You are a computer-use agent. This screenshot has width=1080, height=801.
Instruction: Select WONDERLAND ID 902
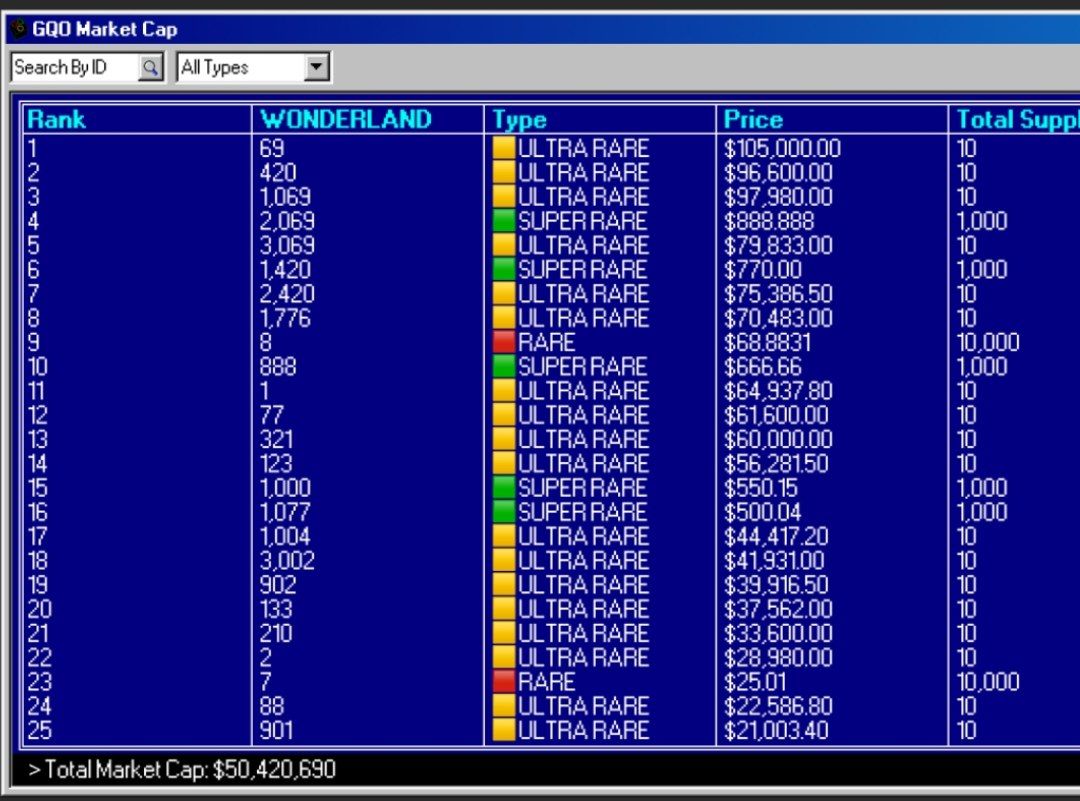278,585
